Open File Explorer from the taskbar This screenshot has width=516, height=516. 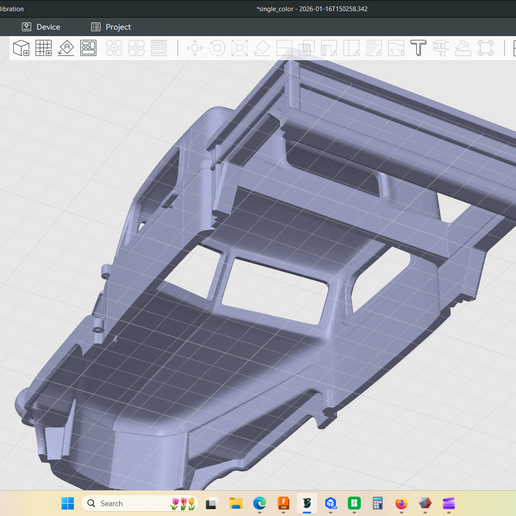click(x=236, y=504)
